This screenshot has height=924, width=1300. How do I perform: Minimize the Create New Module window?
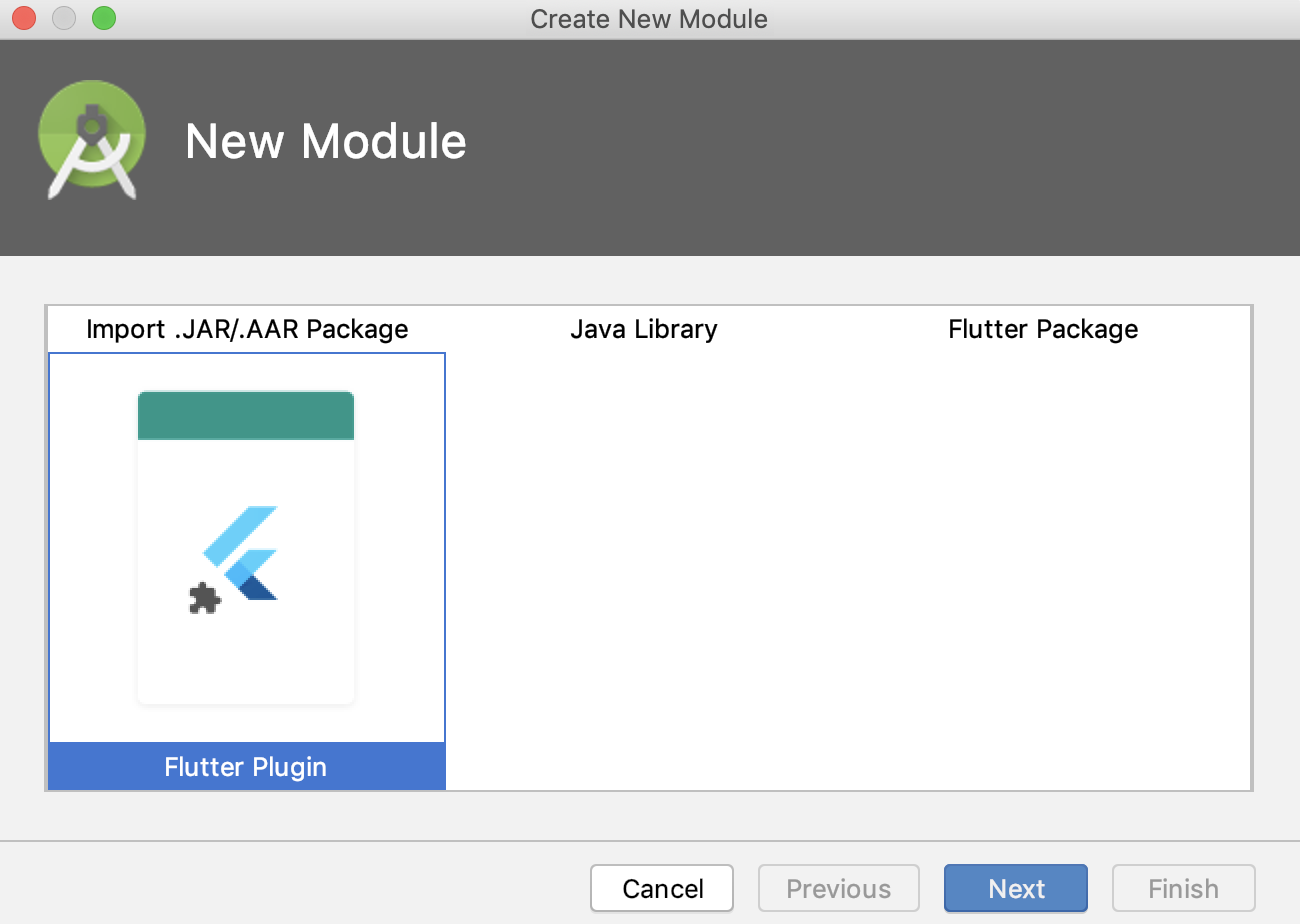tap(63, 18)
